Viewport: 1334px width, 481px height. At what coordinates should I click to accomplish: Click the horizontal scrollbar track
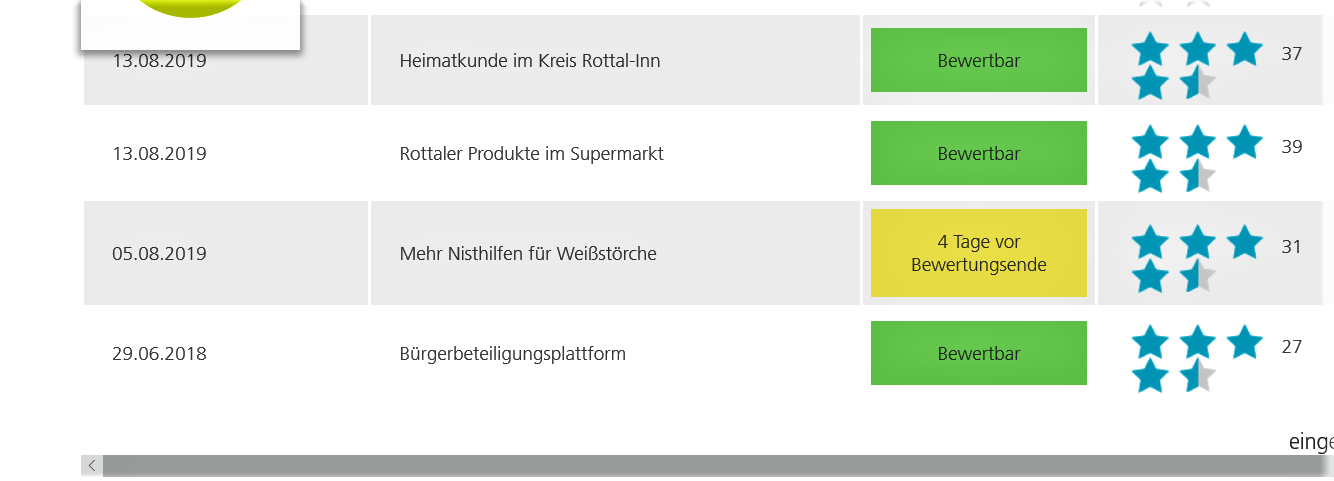(x=700, y=465)
